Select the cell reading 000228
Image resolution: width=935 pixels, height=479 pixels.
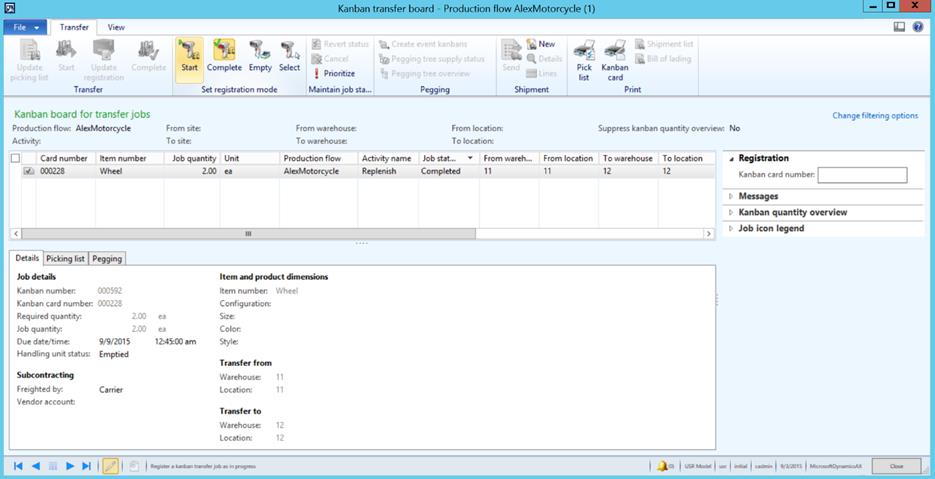(66, 171)
